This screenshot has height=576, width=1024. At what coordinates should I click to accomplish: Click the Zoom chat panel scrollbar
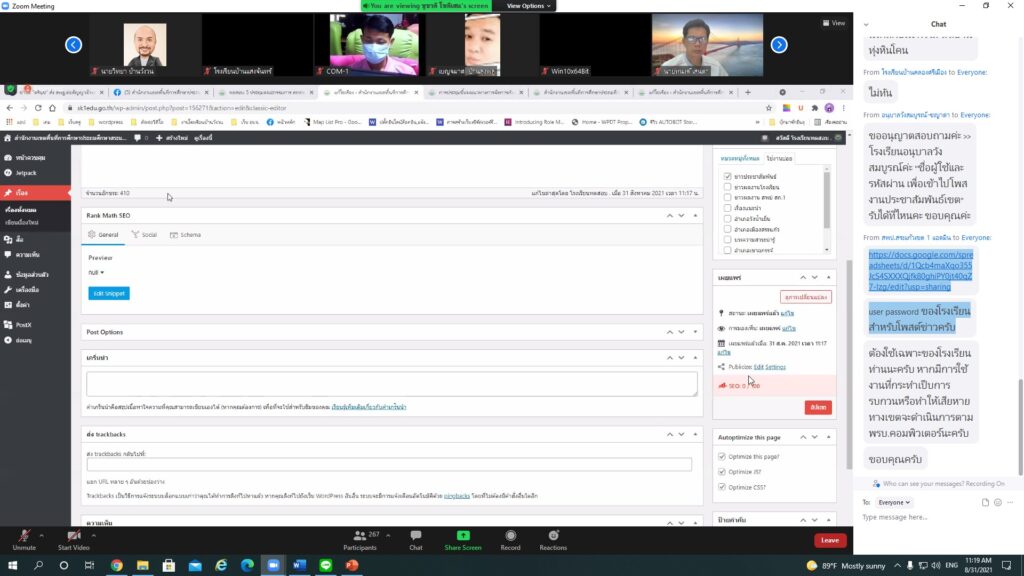pyautogui.click(x=1021, y=427)
